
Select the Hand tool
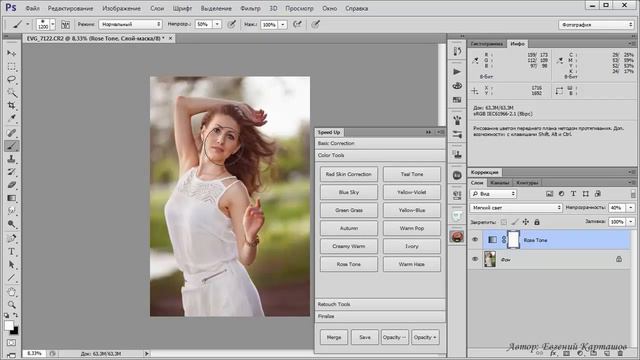pyautogui.click(x=11, y=292)
